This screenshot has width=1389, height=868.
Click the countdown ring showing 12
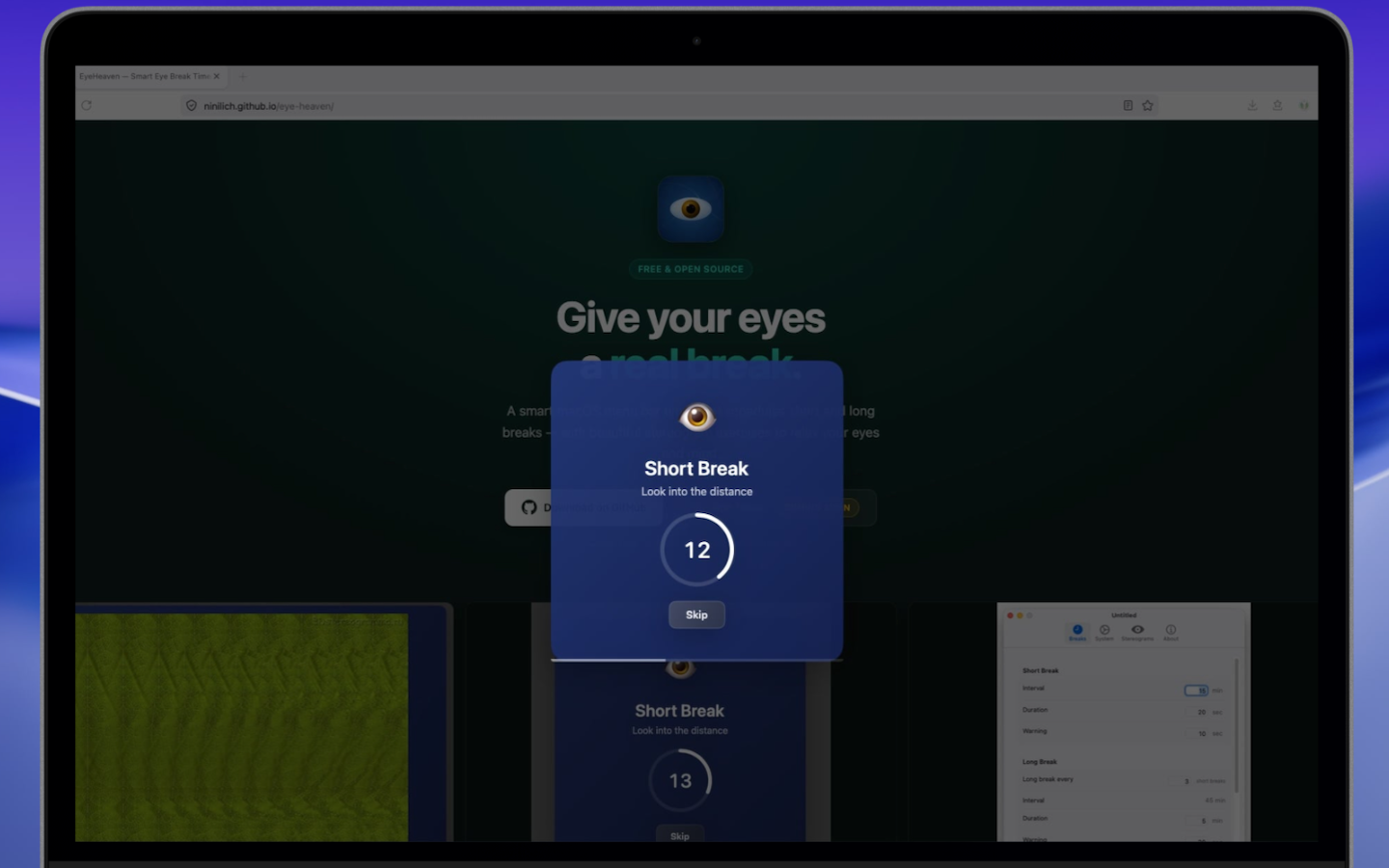coord(696,549)
